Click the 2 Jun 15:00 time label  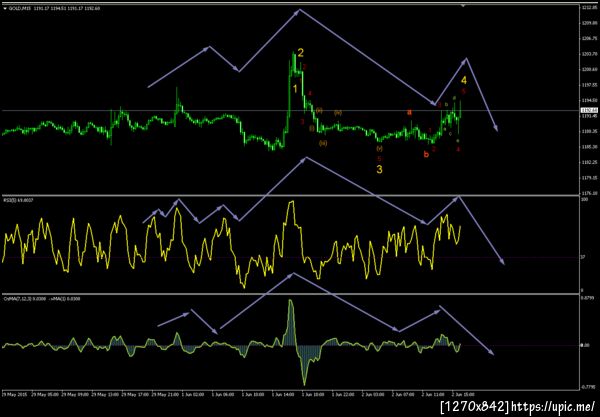463,394
